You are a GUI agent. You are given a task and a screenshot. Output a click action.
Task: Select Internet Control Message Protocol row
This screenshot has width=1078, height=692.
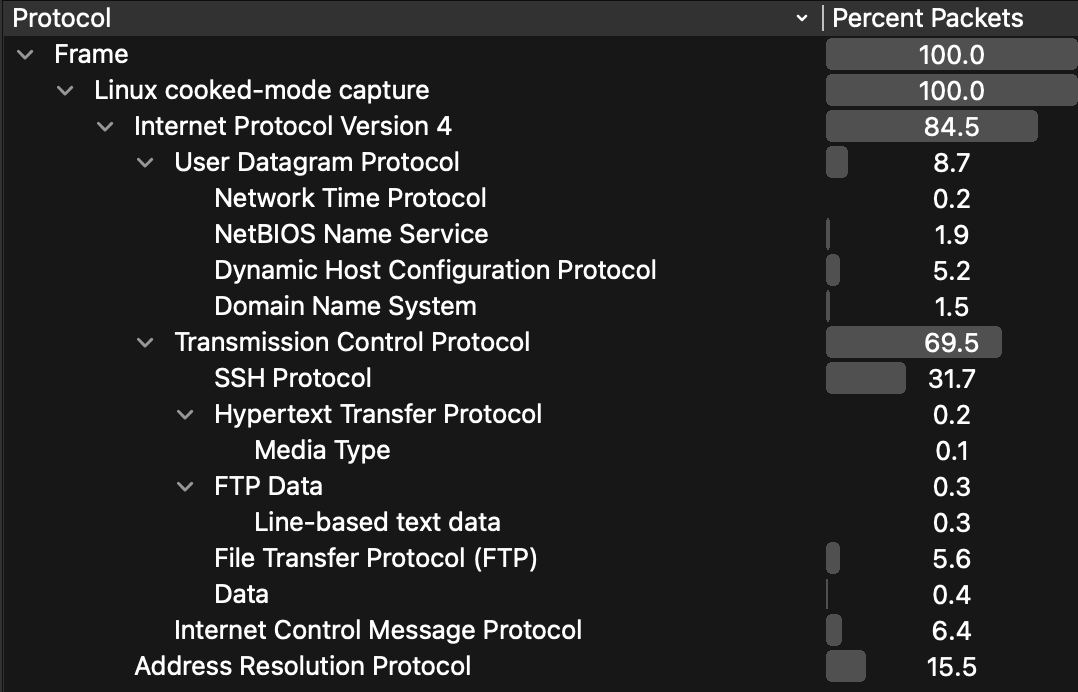[x=378, y=631]
